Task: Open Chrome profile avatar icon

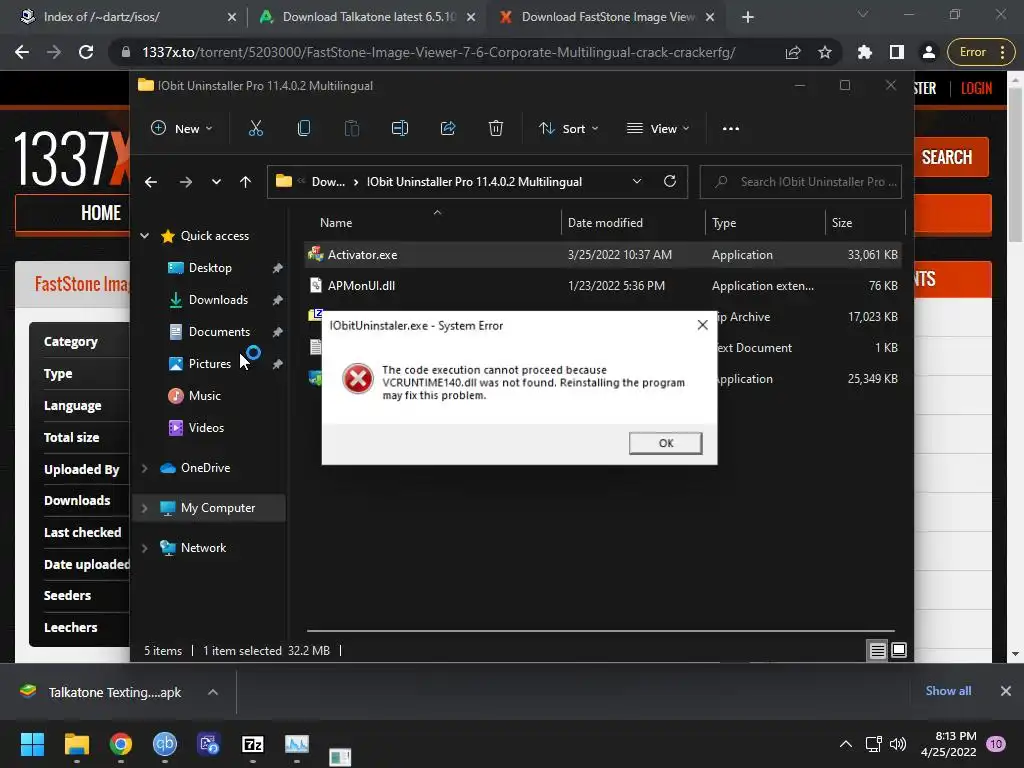Action: pos(928,52)
